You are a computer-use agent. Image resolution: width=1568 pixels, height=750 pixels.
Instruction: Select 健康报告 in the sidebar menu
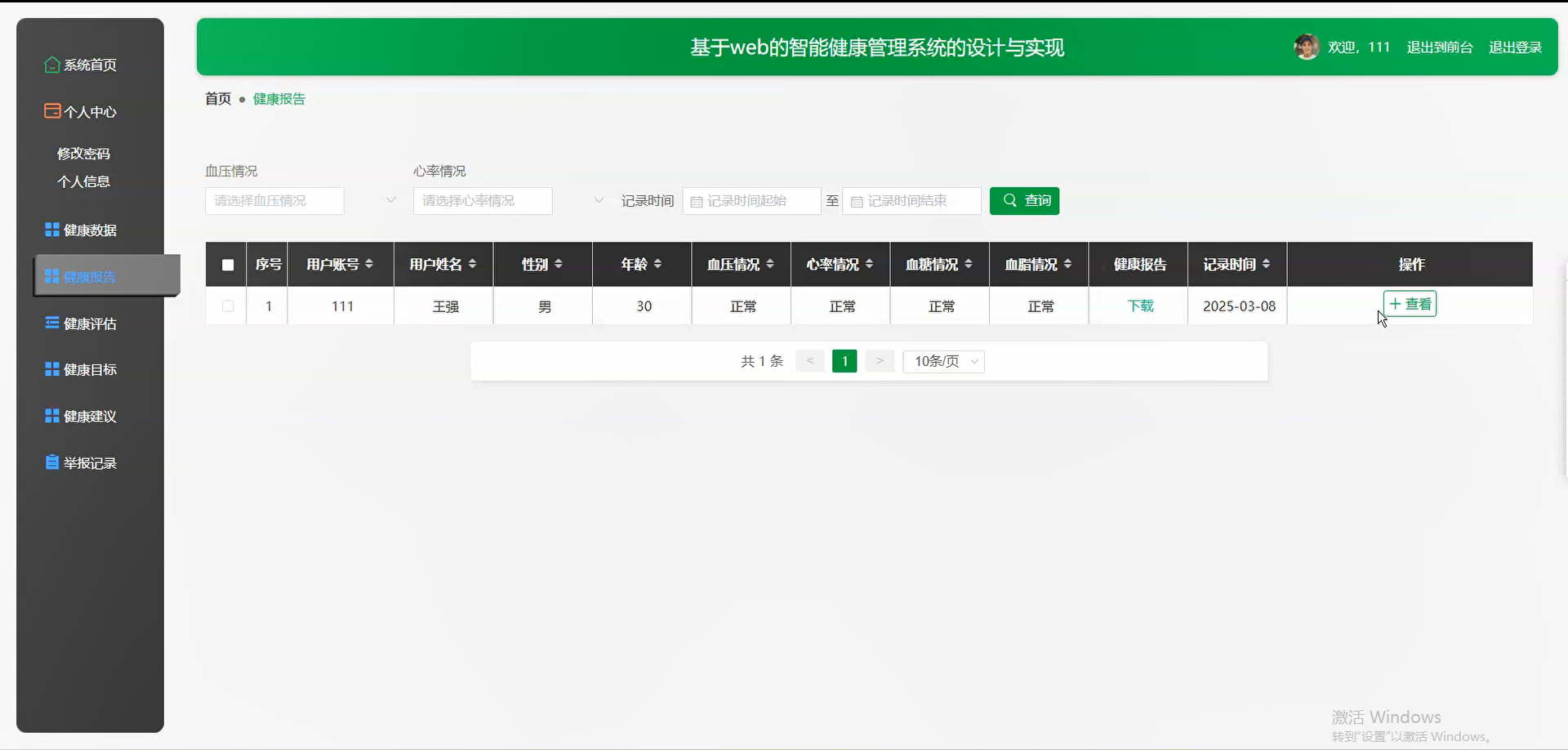coord(90,275)
